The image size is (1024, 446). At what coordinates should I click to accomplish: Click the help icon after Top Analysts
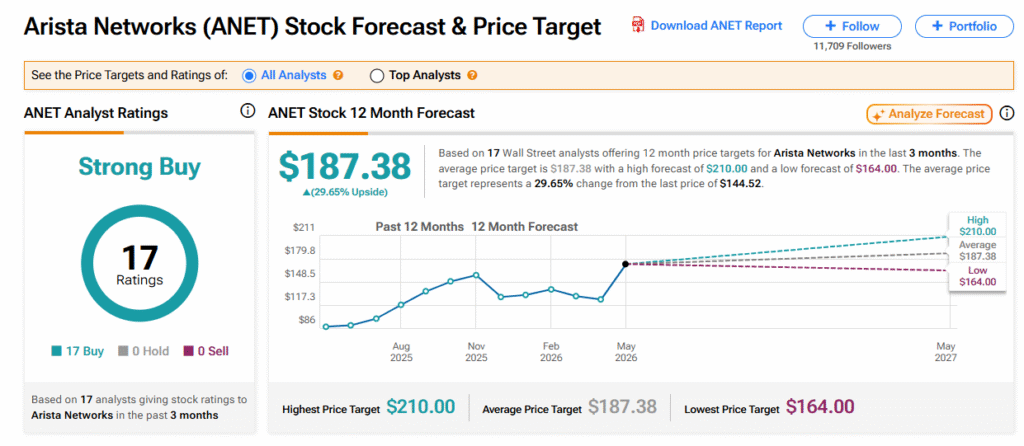pos(472,76)
